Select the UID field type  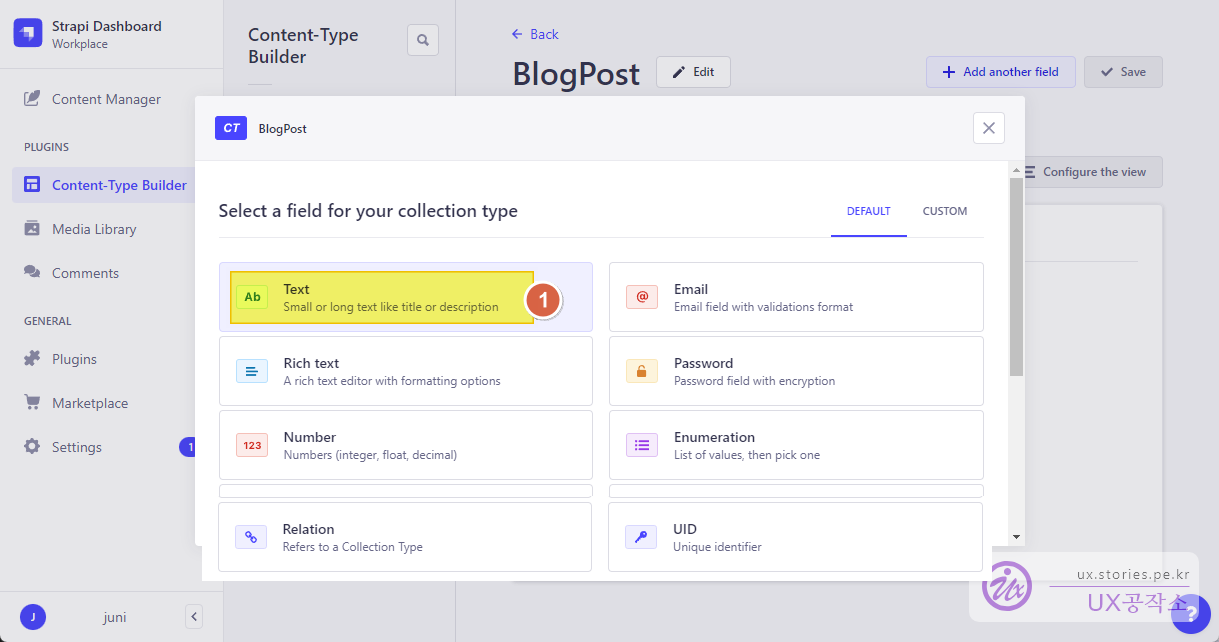[x=795, y=537]
